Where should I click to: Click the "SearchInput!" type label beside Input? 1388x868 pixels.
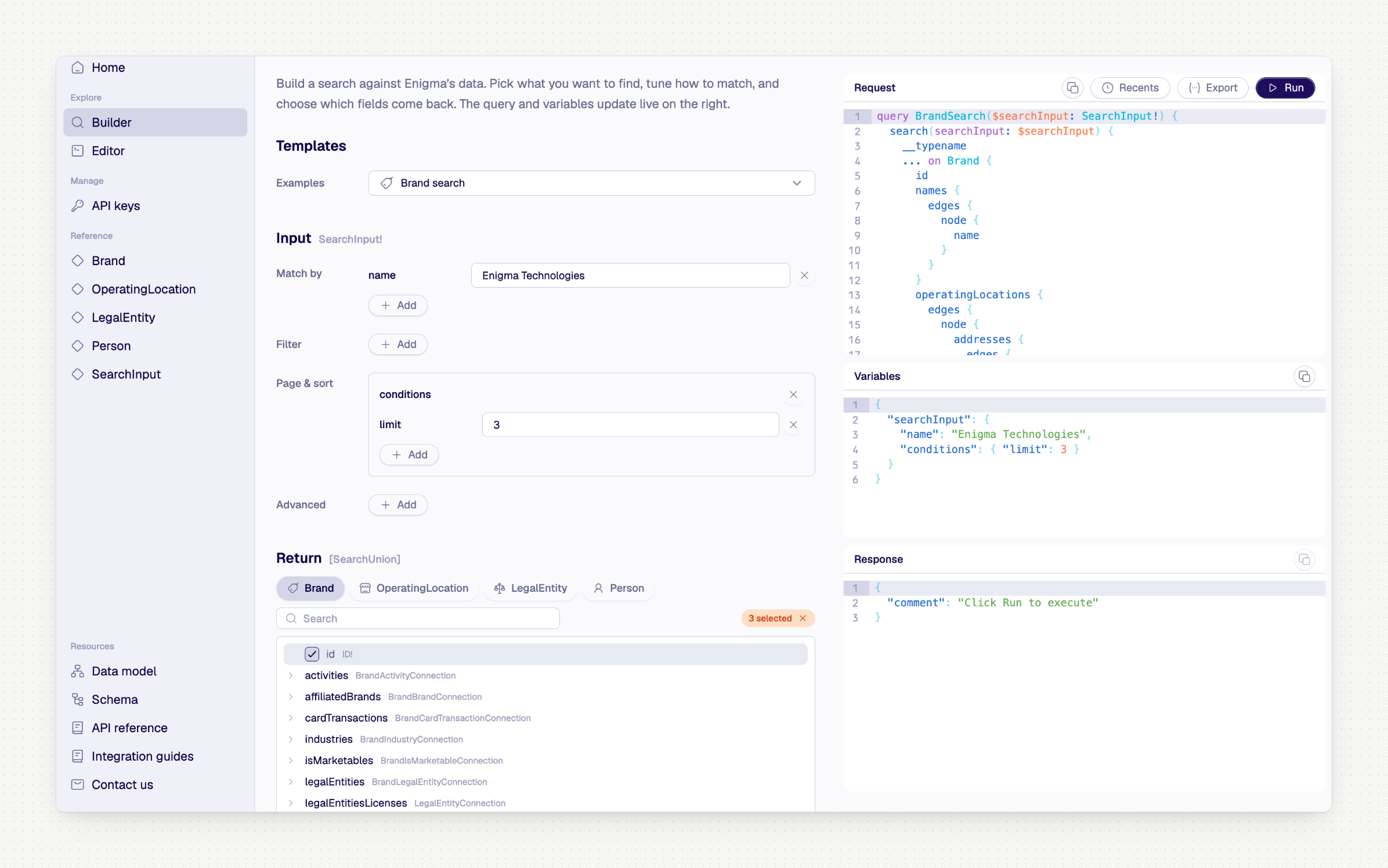[350, 240]
